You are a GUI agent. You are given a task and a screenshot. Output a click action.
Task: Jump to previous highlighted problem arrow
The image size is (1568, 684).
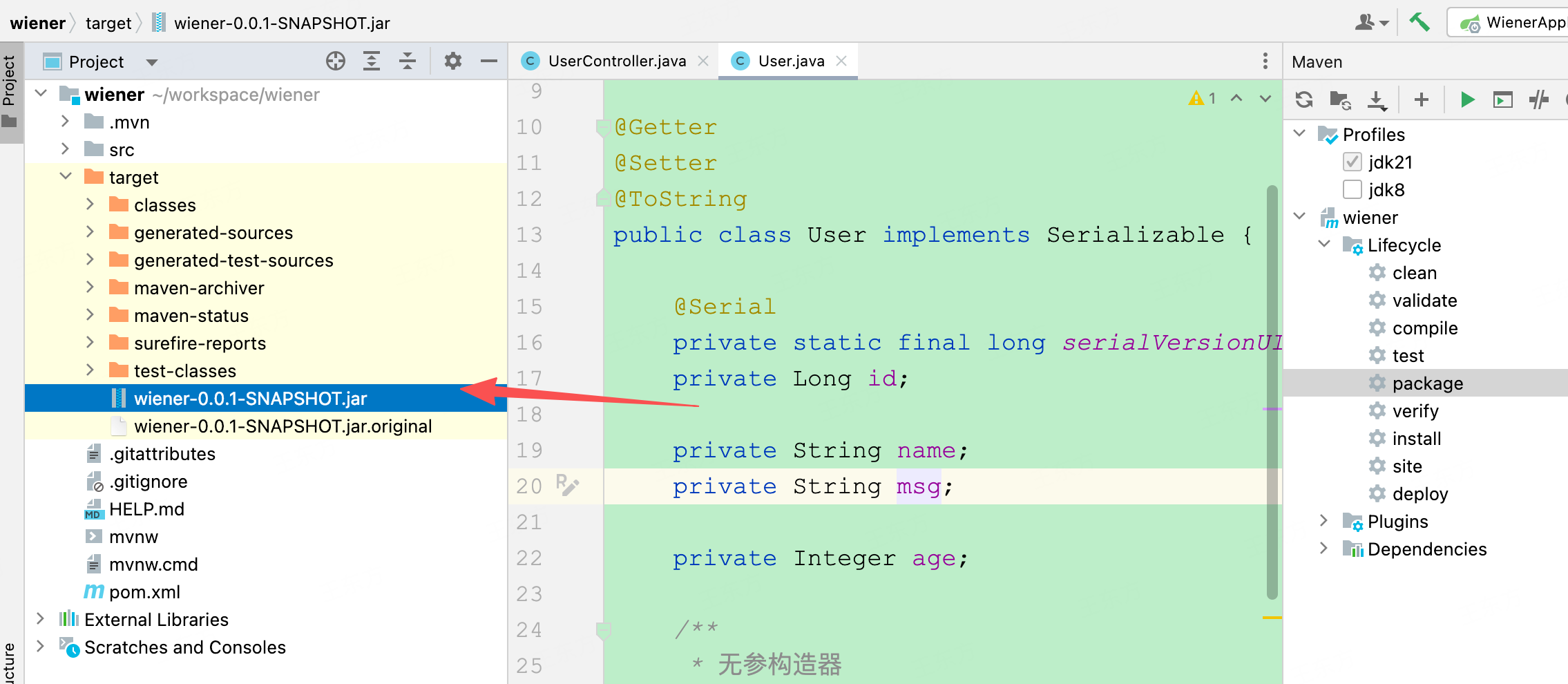click(1236, 98)
